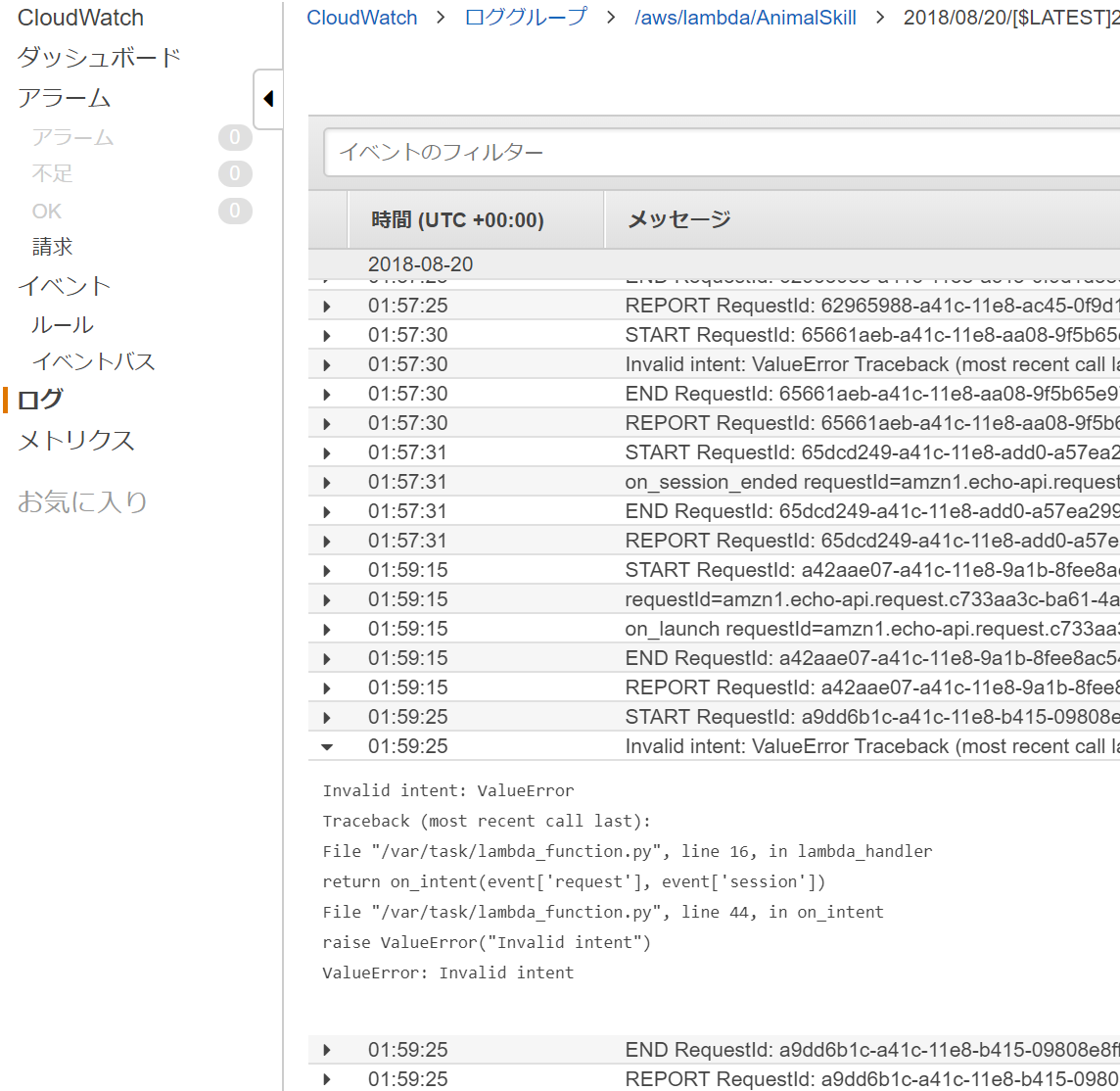Focus the イベントのフィルター input field
The width and height of the screenshot is (1120, 1091).
[722, 152]
